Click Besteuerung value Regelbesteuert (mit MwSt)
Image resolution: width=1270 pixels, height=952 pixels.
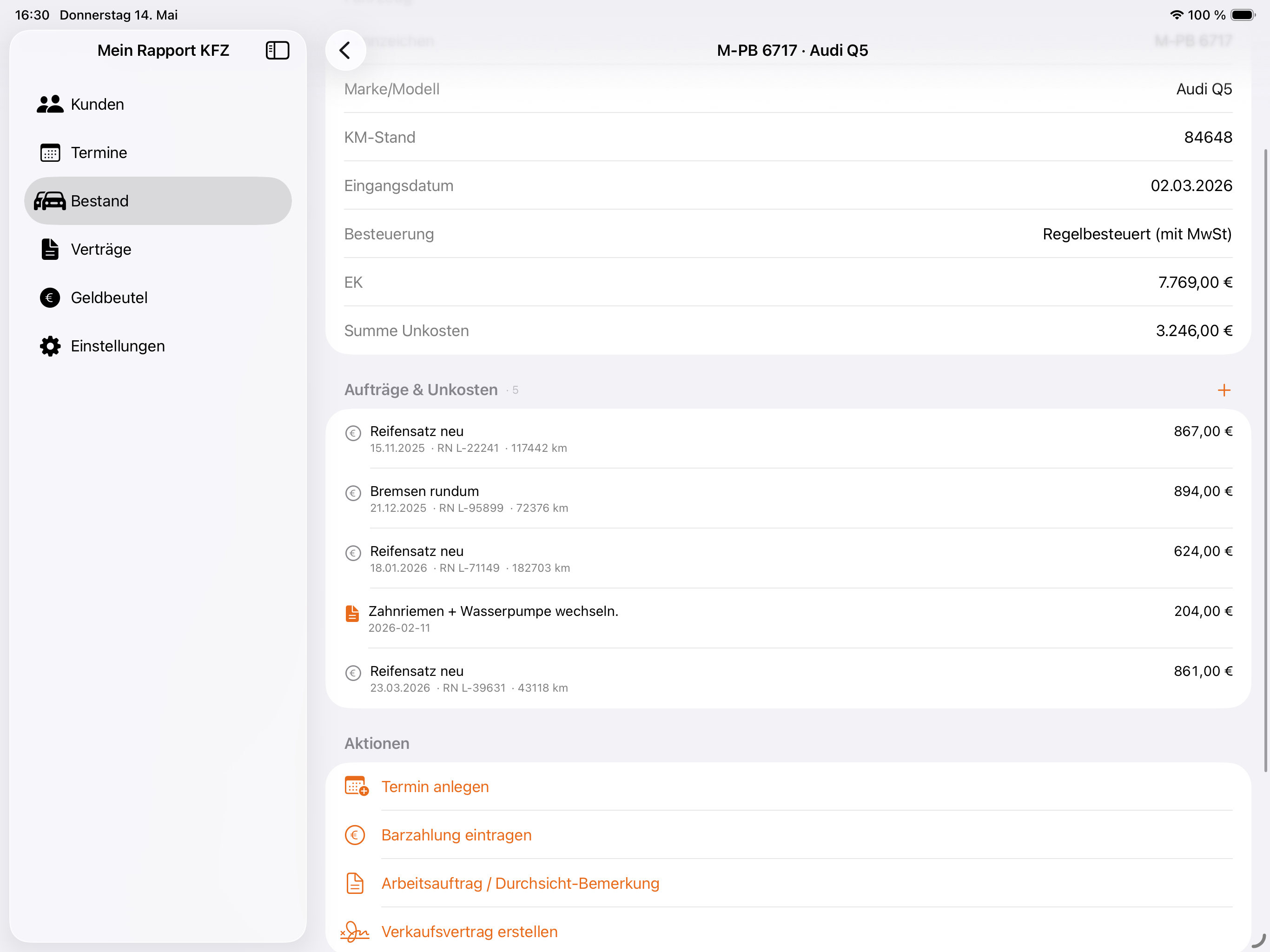tap(1137, 234)
